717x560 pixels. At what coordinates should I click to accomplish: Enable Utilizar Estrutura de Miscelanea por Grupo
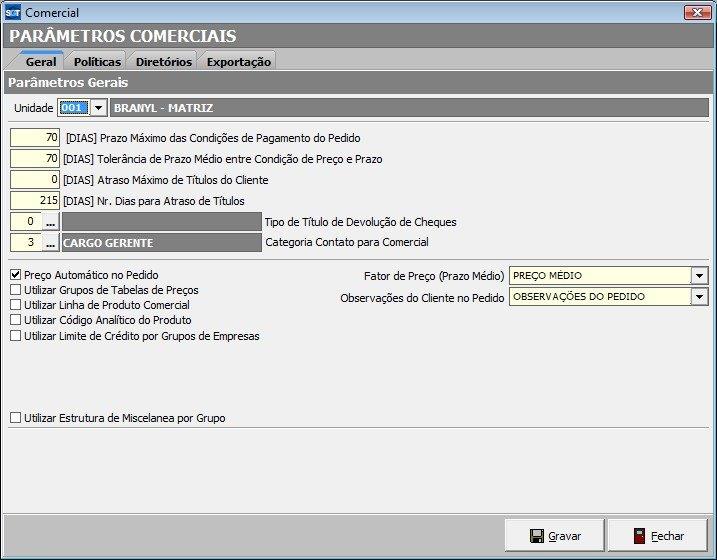pos(15,418)
